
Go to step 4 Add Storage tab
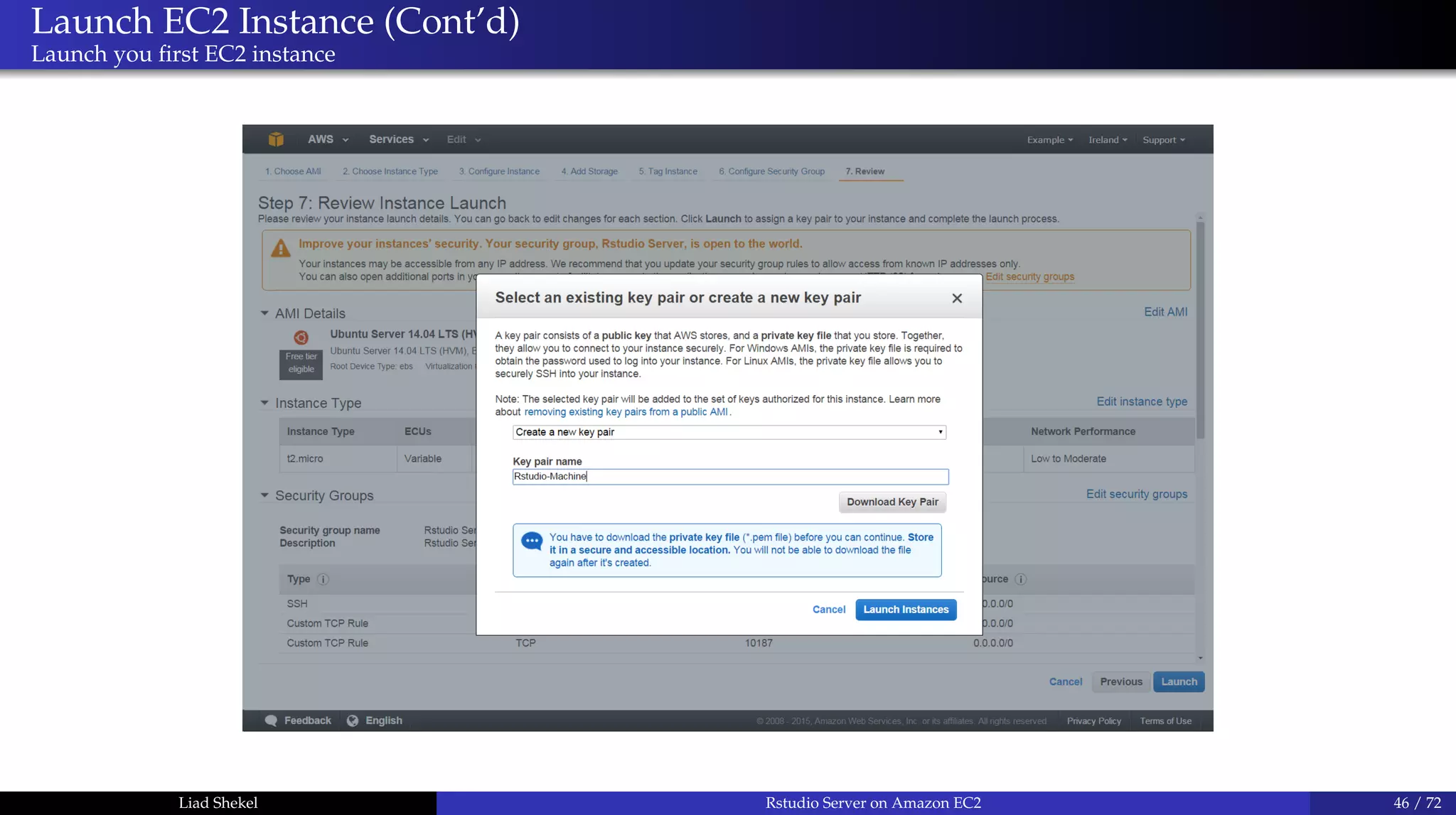[589, 171]
